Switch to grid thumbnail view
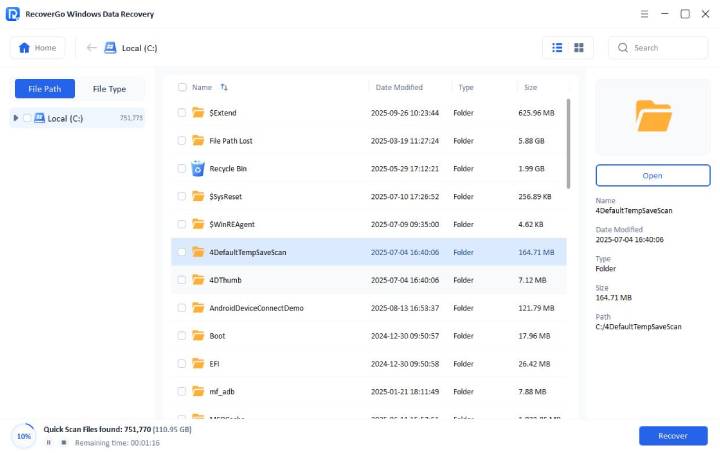 579,48
